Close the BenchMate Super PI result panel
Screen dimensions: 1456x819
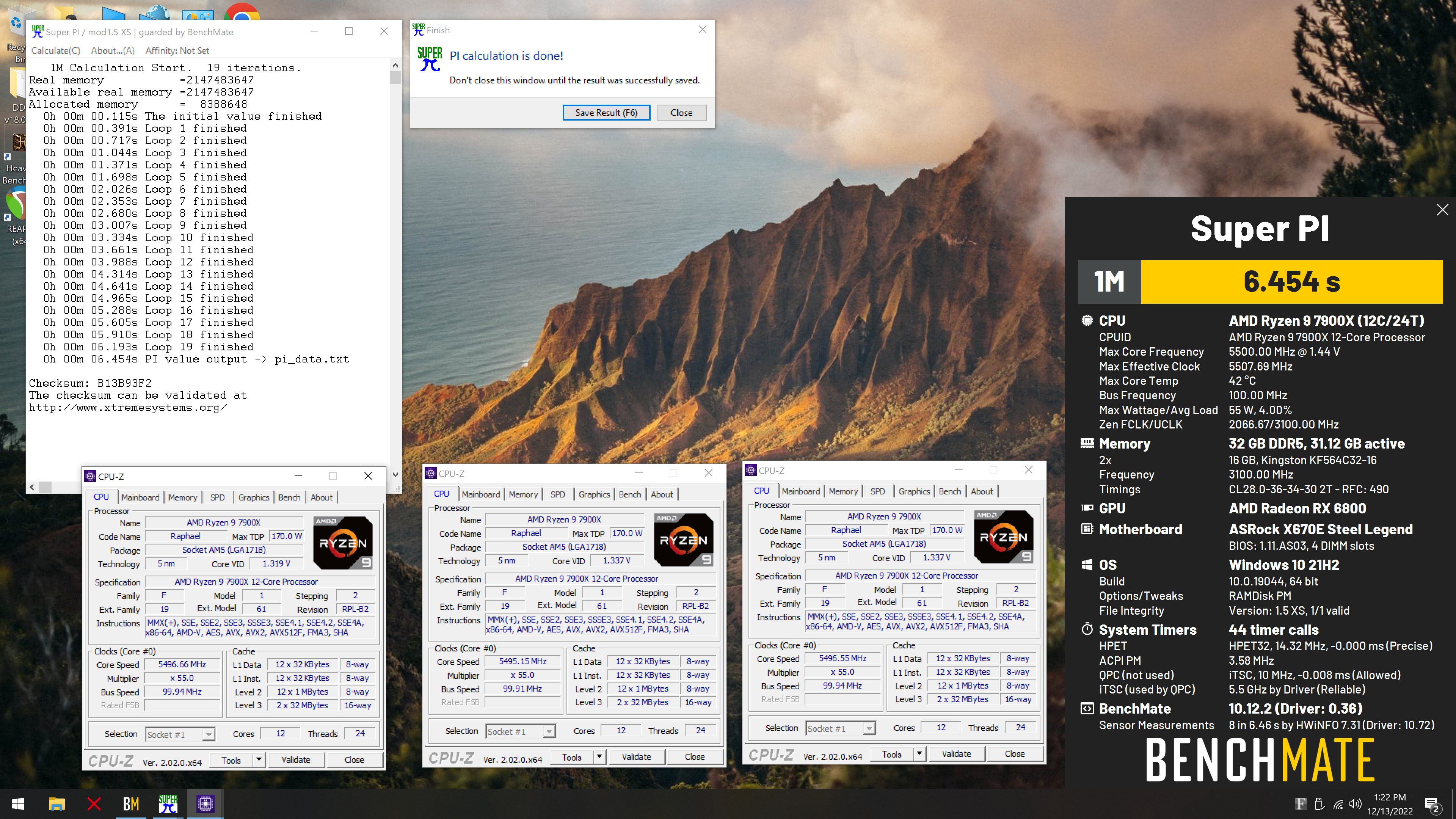[1442, 210]
